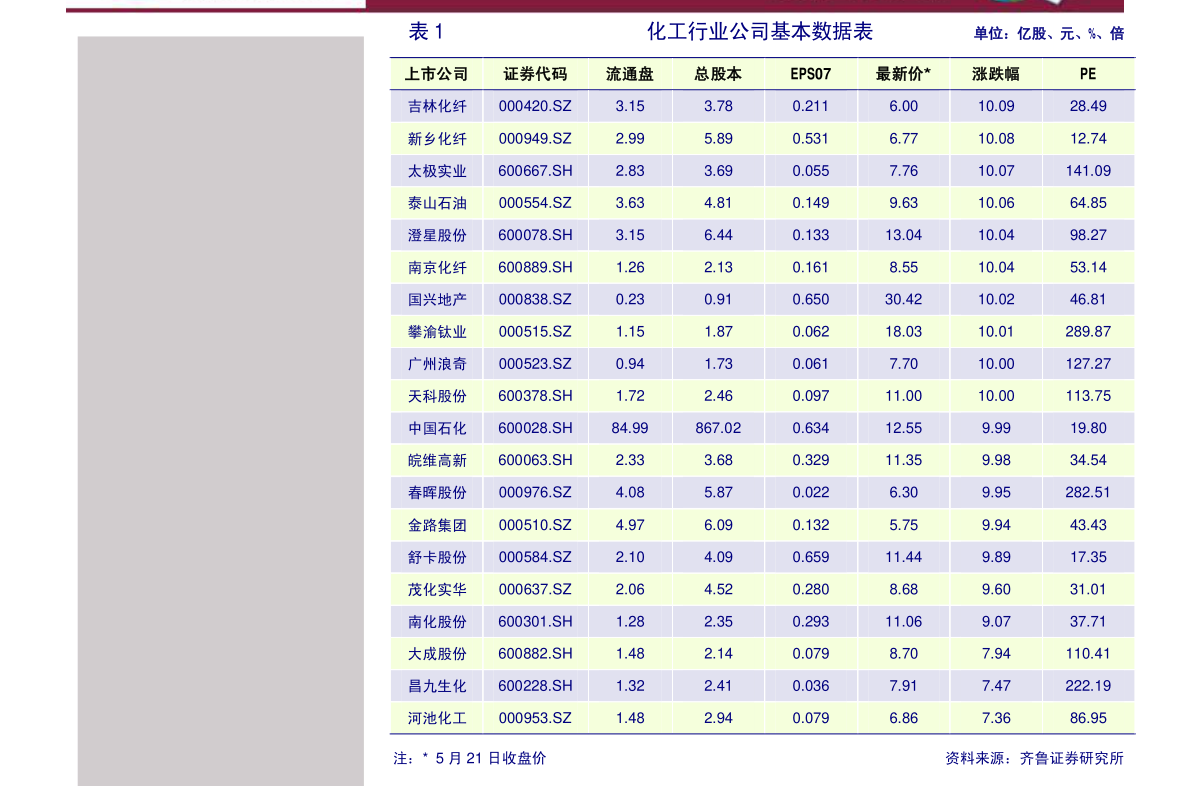Image resolution: width=1190 pixels, height=786 pixels.
Task: Select company name 大成股份
Action: [436, 654]
